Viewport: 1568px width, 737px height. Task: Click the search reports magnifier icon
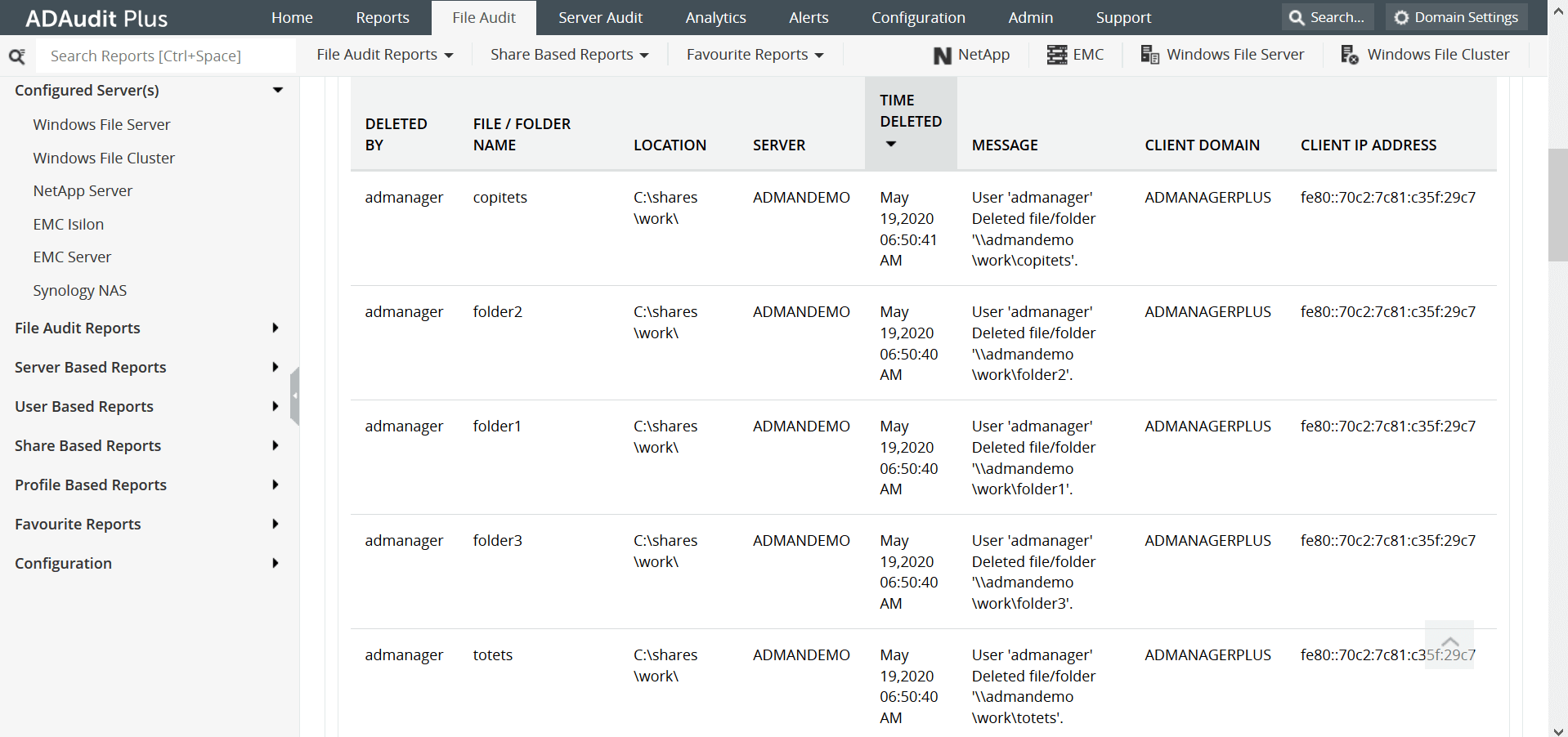click(x=16, y=56)
